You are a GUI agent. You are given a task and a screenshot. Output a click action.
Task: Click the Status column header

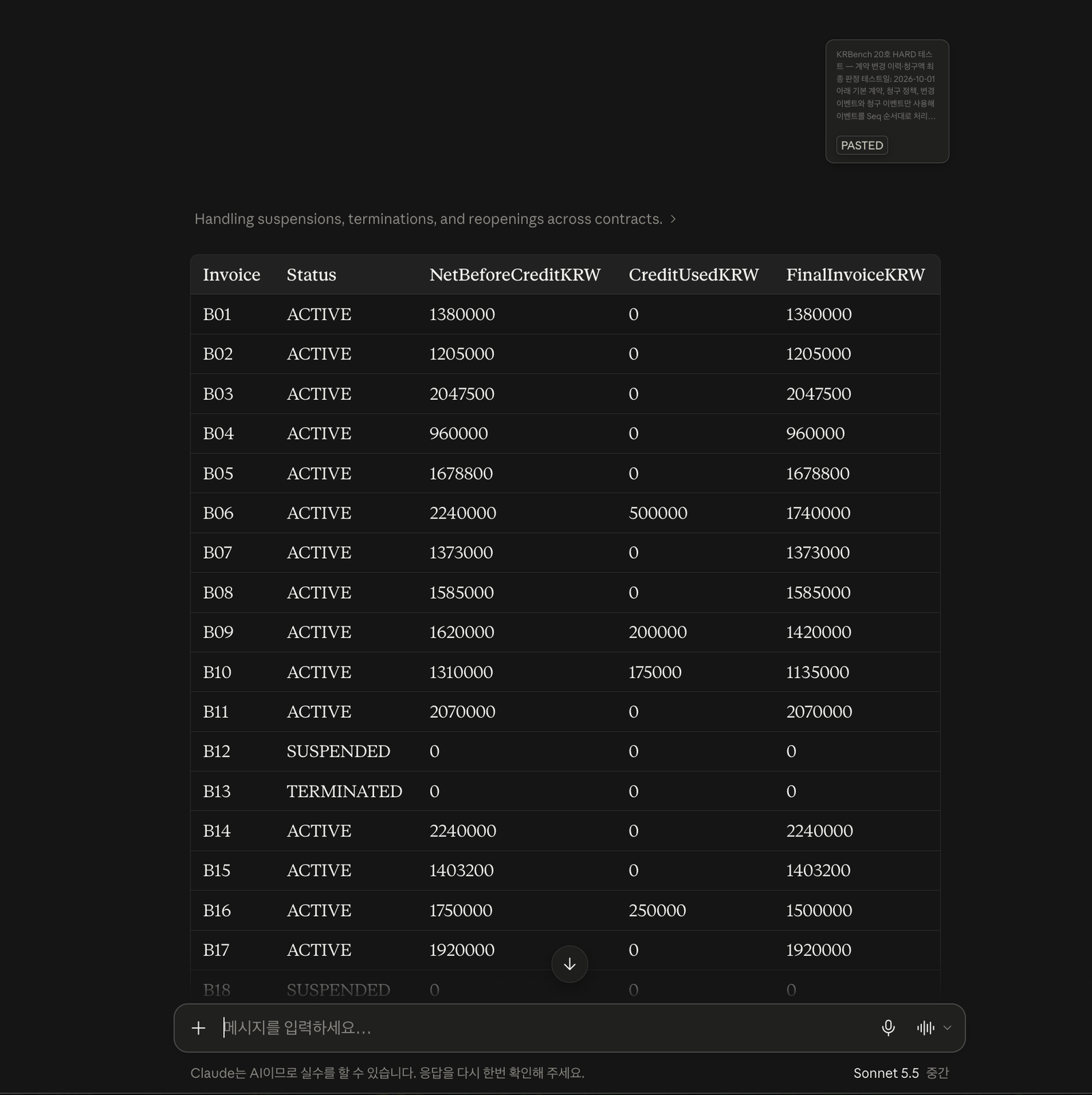click(311, 275)
